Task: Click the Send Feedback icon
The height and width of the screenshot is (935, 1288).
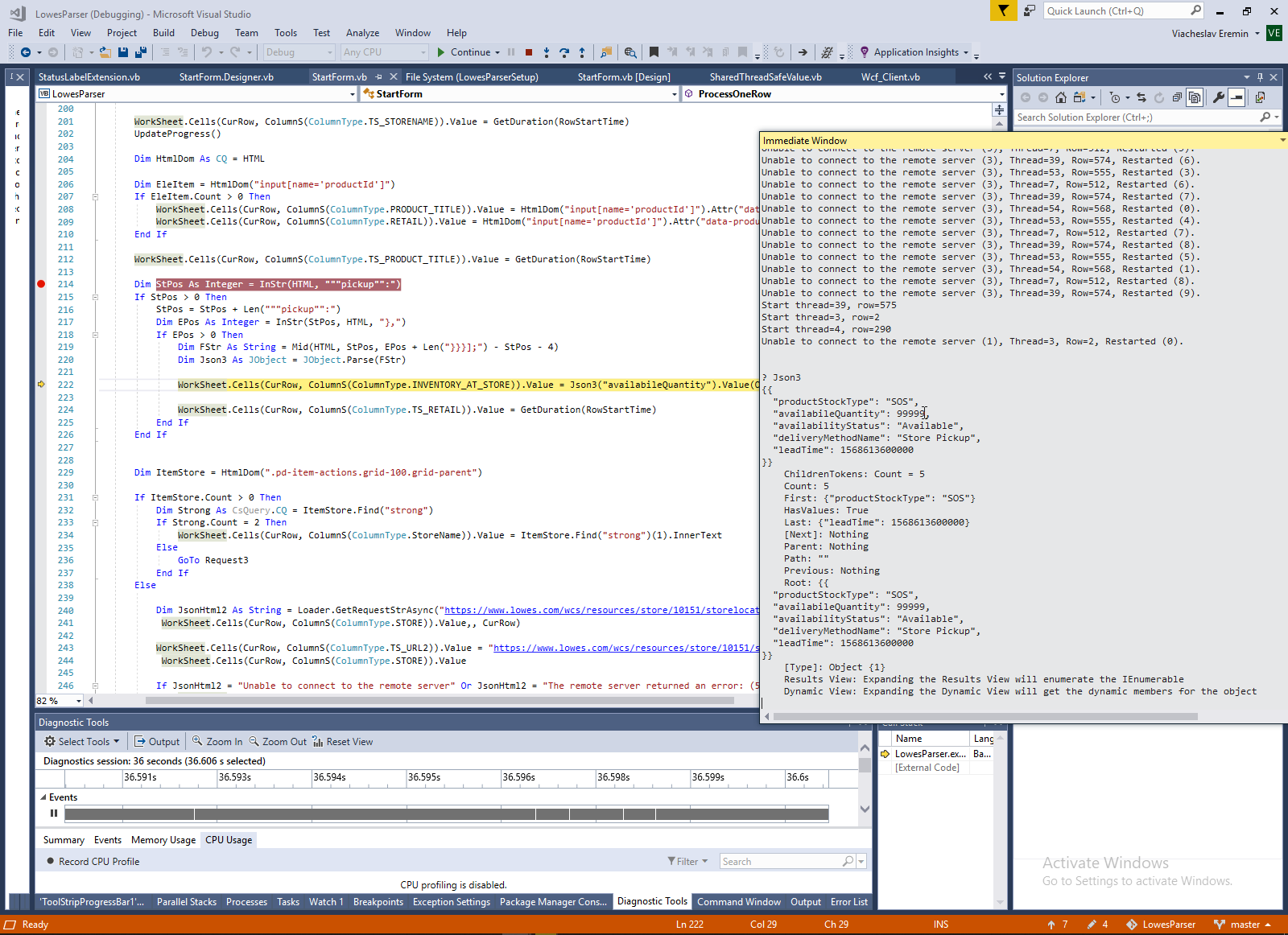Action: (1030, 10)
